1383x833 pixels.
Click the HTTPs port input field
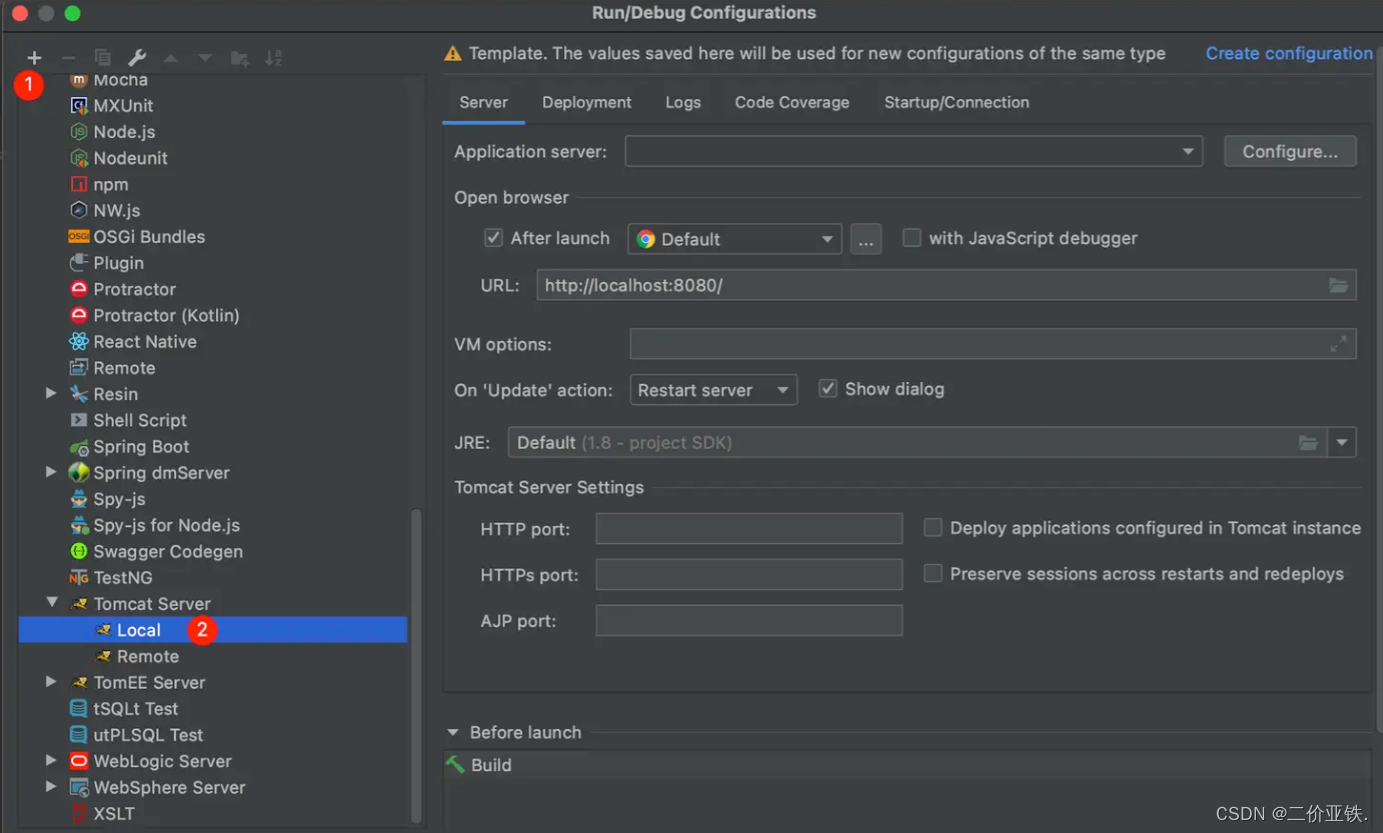click(x=749, y=575)
